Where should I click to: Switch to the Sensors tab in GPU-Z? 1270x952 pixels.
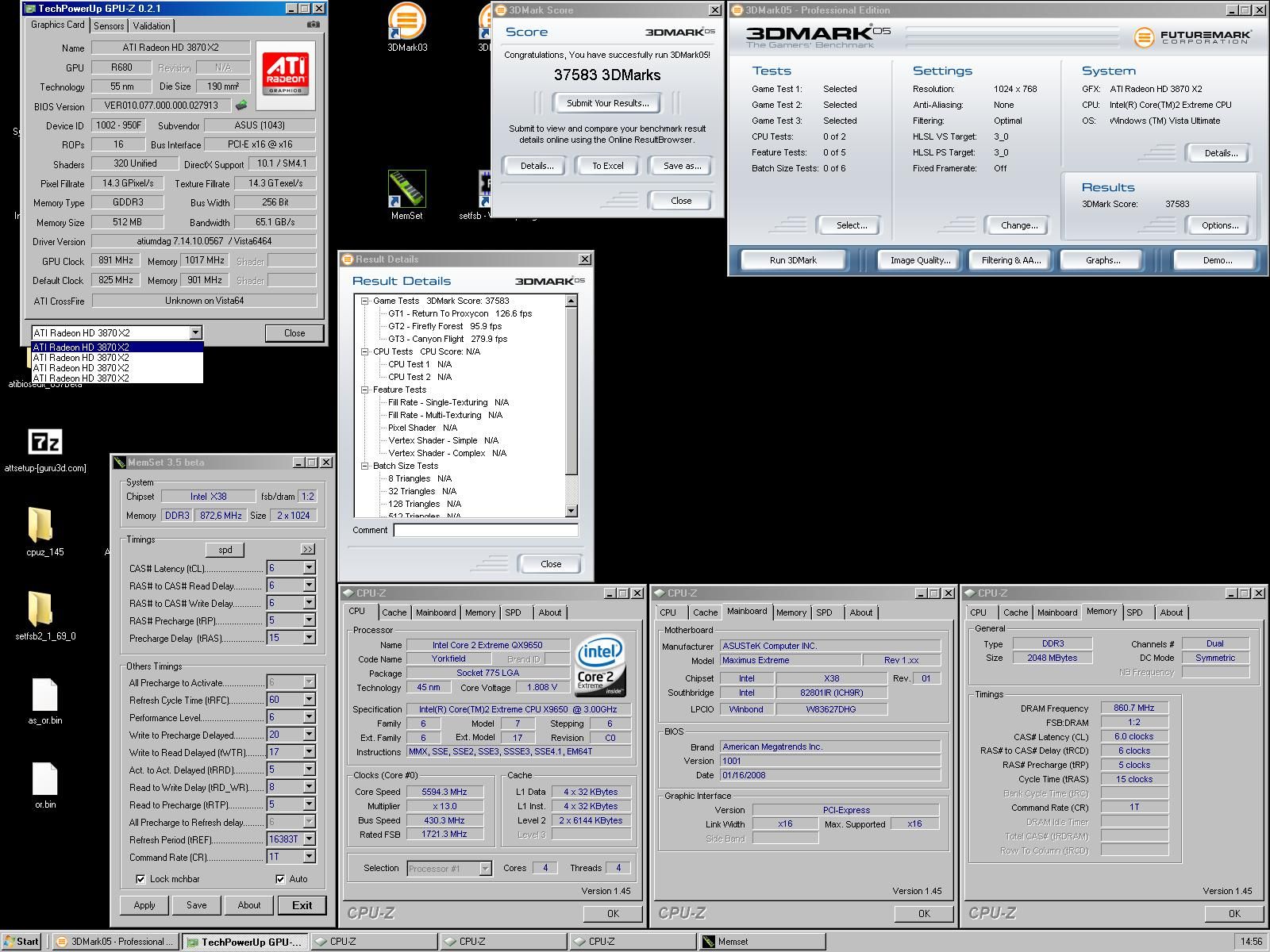coord(109,26)
